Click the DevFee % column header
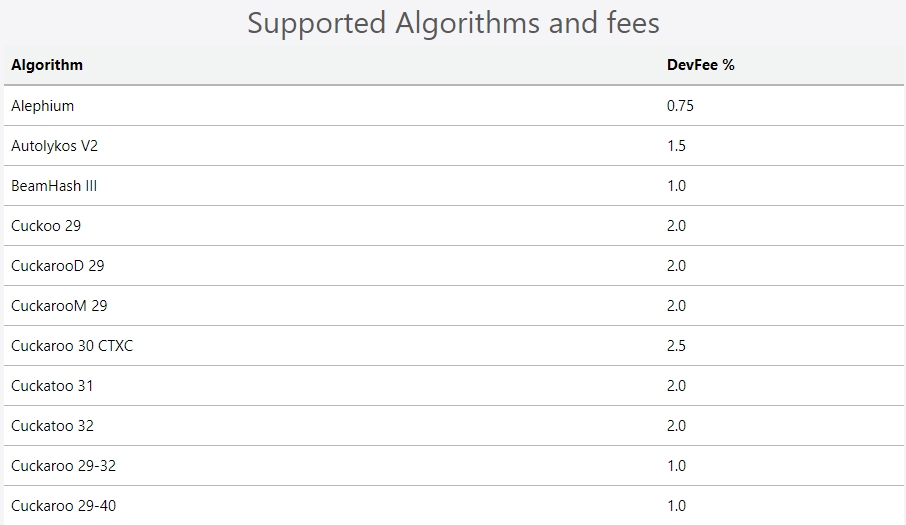Viewport: 906px width, 525px height. (700, 65)
